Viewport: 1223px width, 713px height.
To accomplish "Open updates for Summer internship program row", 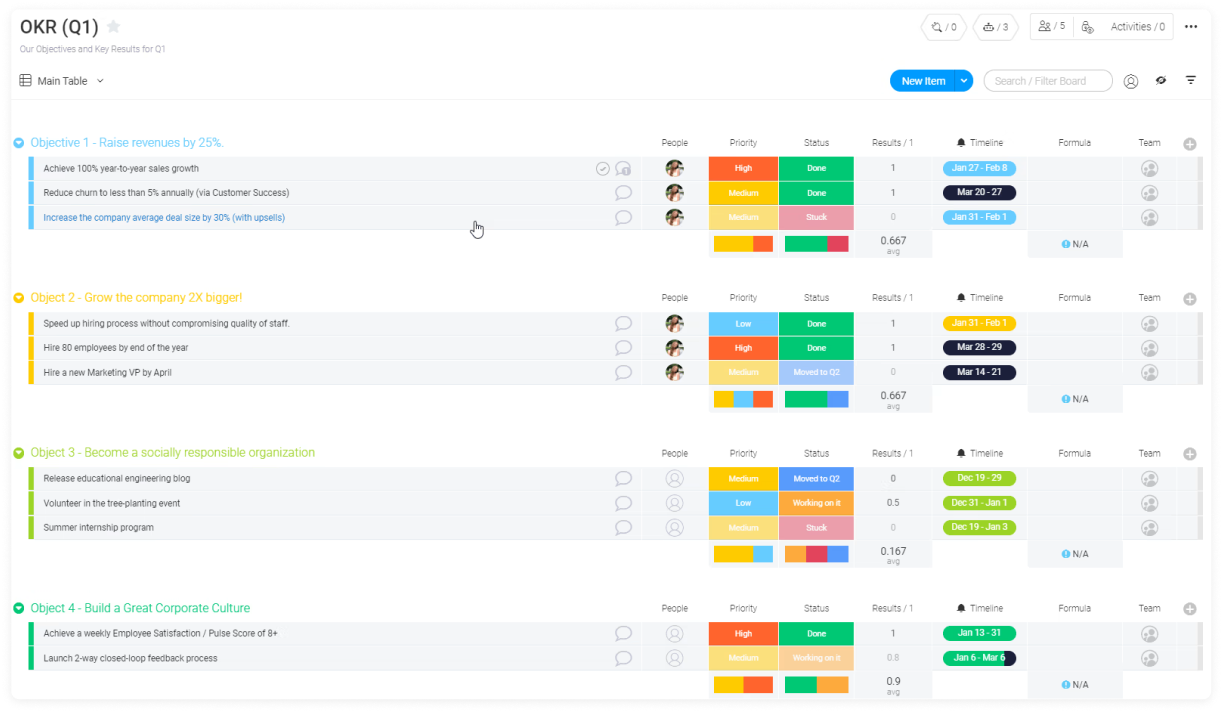I will [623, 527].
